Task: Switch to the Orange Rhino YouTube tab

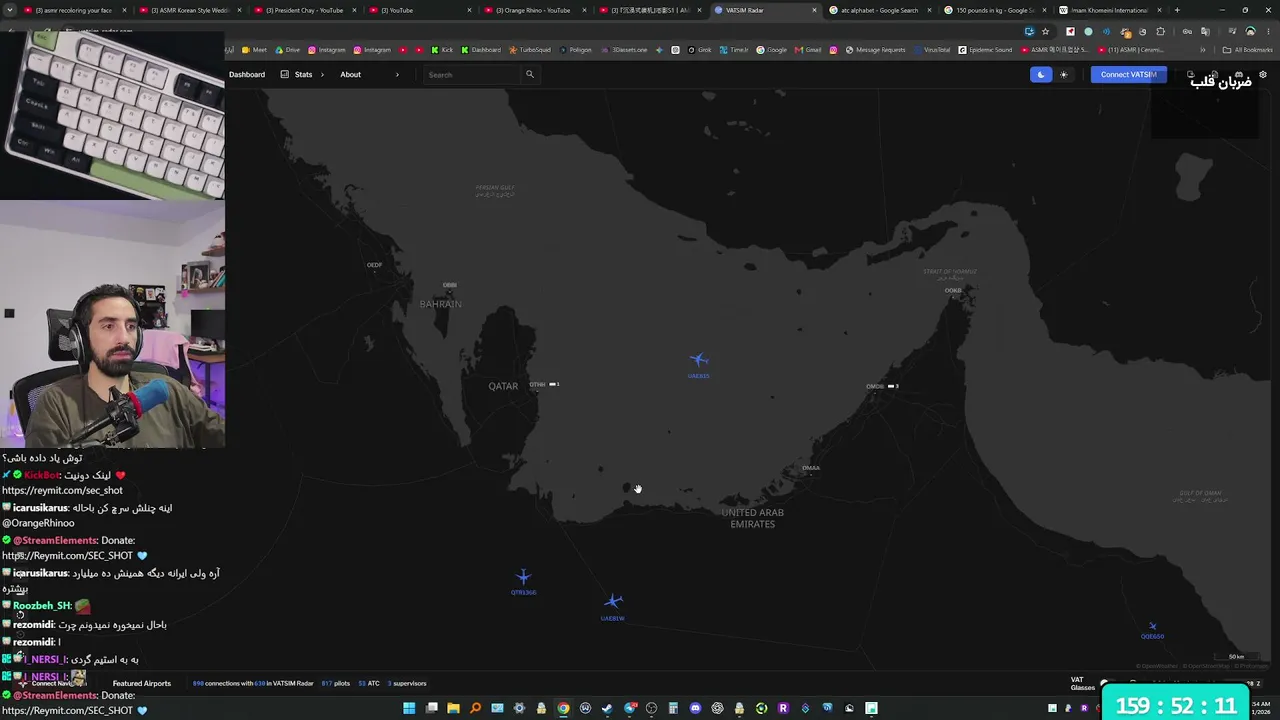Action: [x=538, y=10]
